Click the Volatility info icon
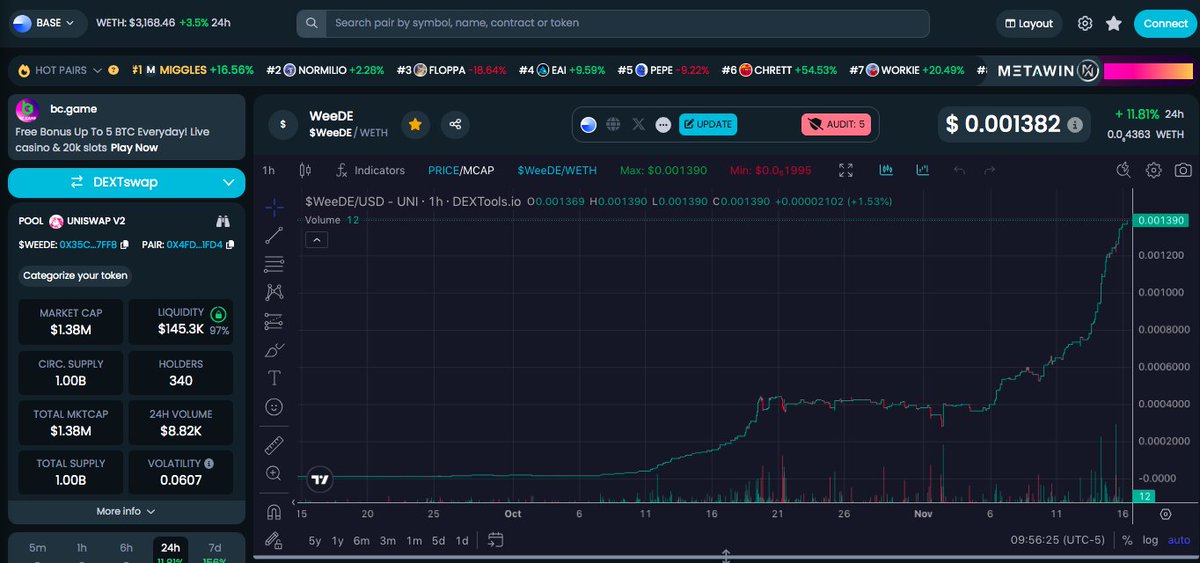The image size is (1200, 563). coord(209,464)
